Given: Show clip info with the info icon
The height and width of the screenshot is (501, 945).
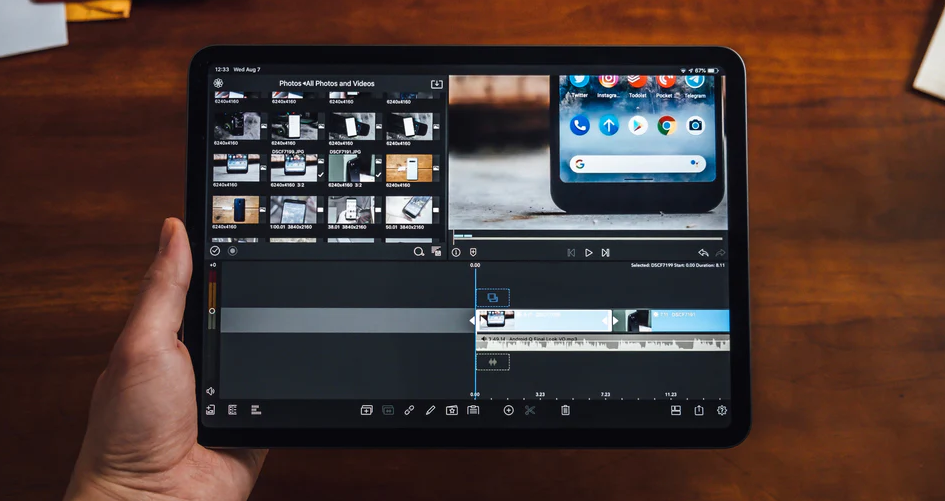Looking at the screenshot, I should (x=456, y=253).
